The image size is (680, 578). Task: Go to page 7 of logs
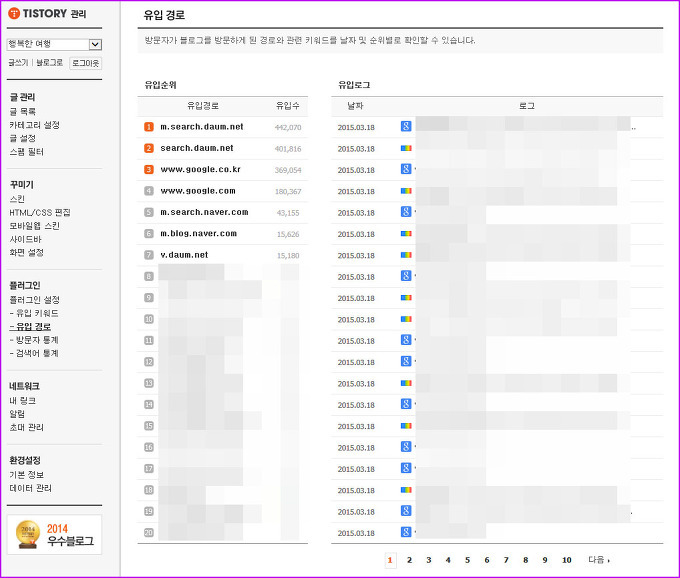point(506,560)
